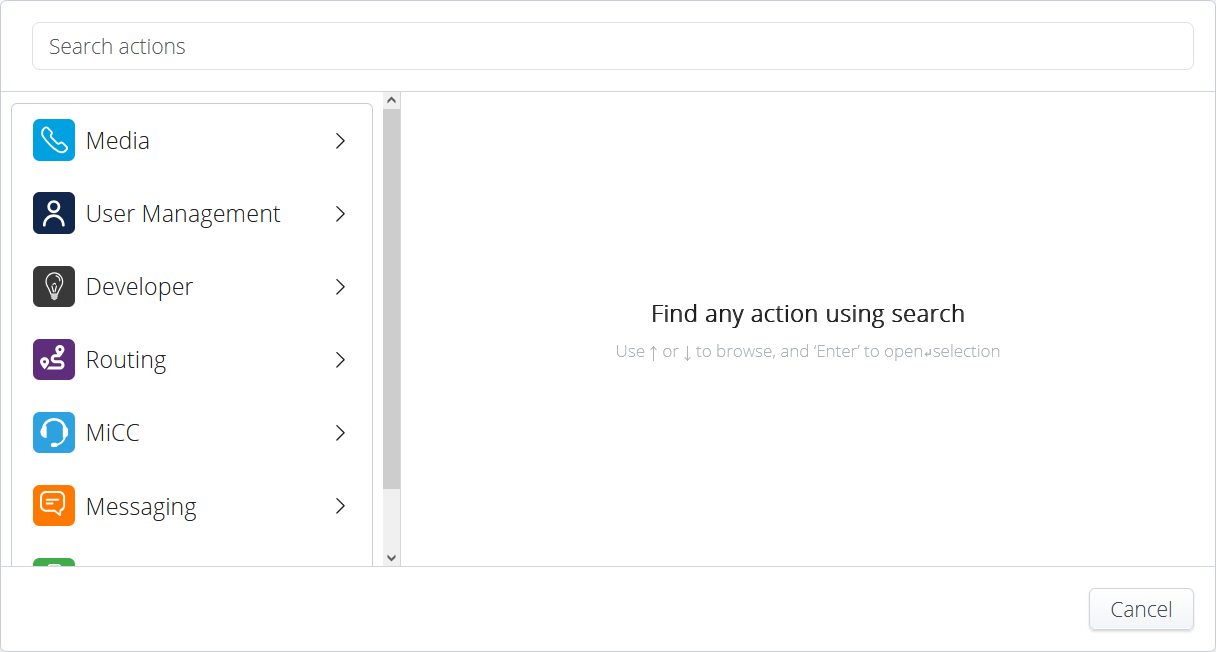
Task: Expand the Developer category chevron
Action: click(340, 287)
